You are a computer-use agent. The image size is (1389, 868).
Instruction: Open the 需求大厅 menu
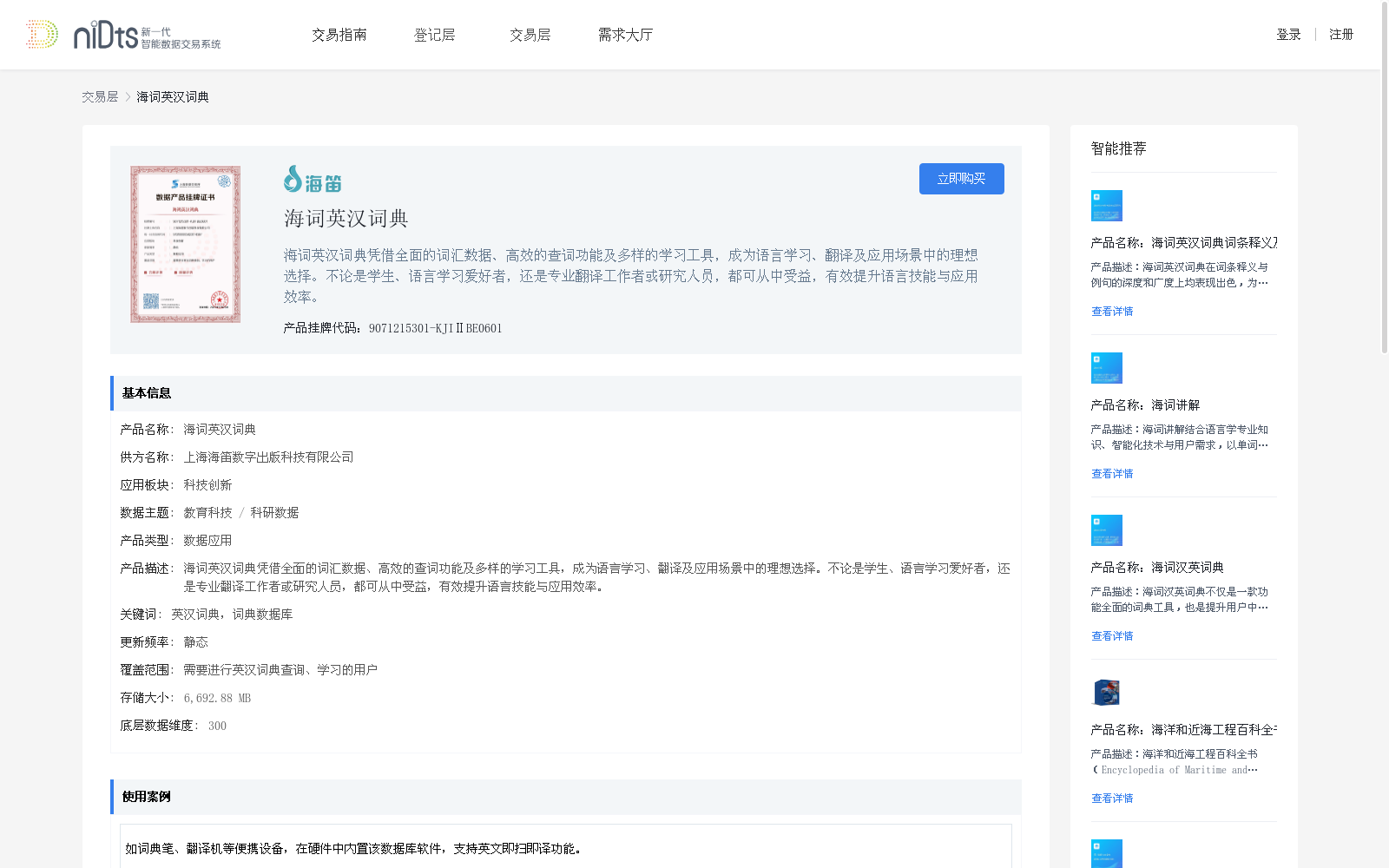point(625,35)
